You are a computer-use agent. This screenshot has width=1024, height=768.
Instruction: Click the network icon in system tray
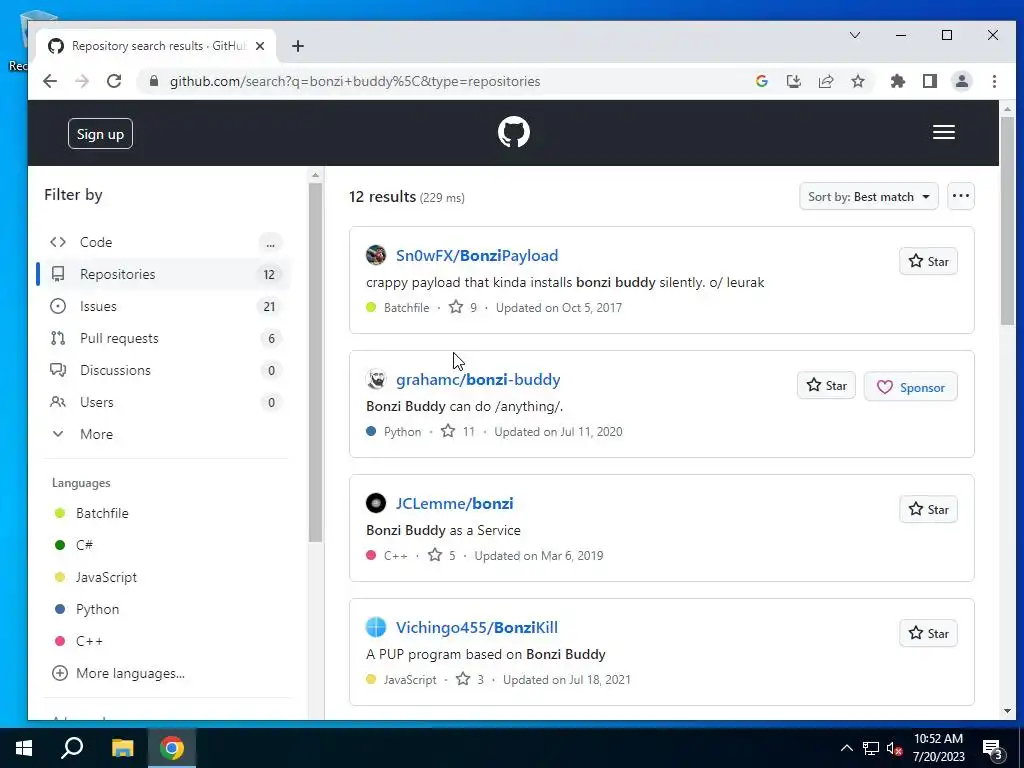(x=871, y=748)
